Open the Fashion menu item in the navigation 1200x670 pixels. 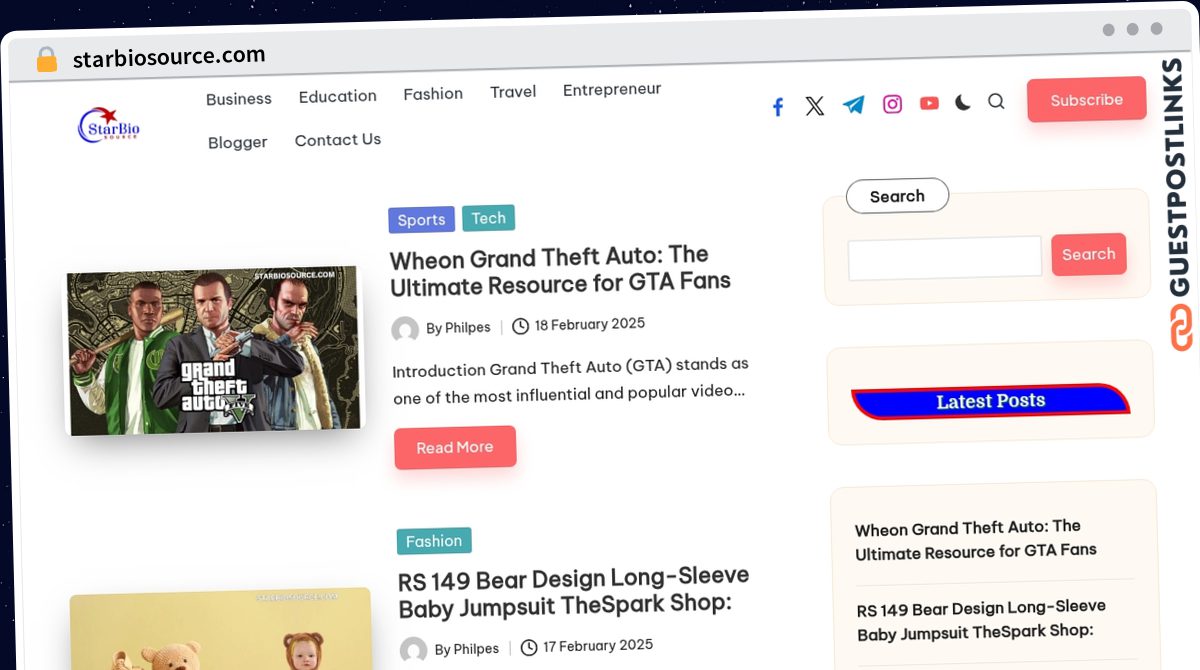coord(433,94)
